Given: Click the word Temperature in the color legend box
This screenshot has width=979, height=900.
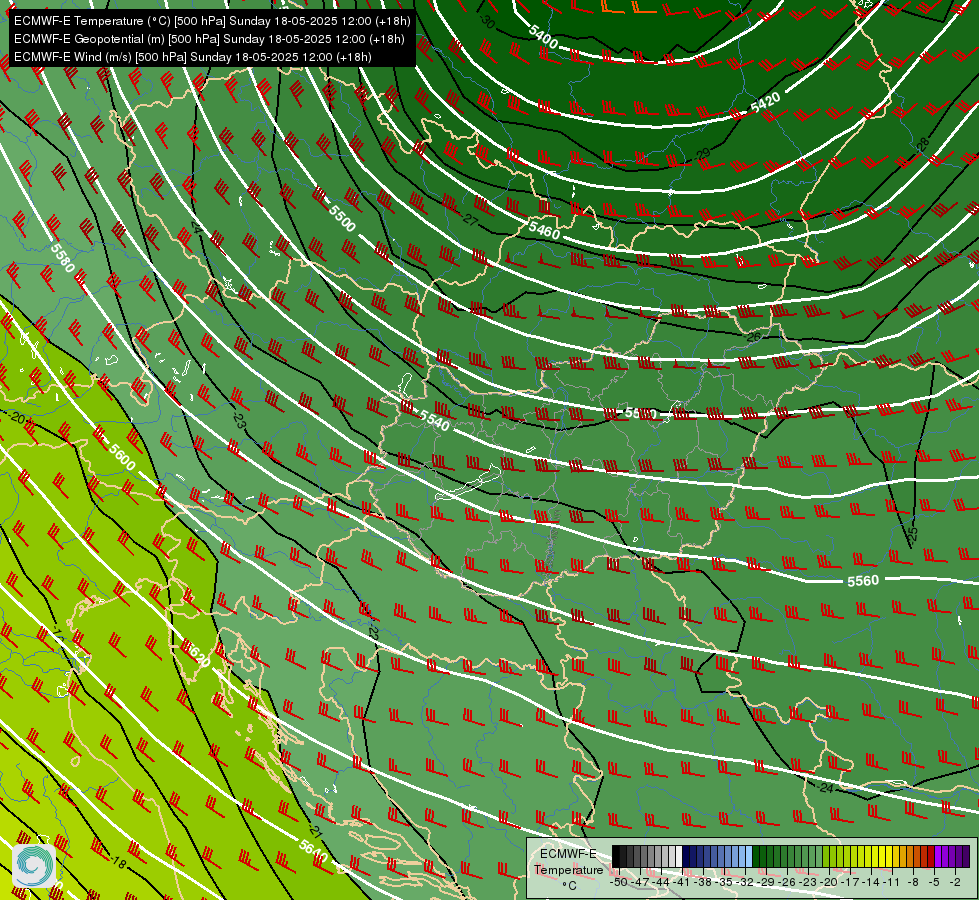Looking at the screenshot, I should pyautogui.click(x=569, y=870).
